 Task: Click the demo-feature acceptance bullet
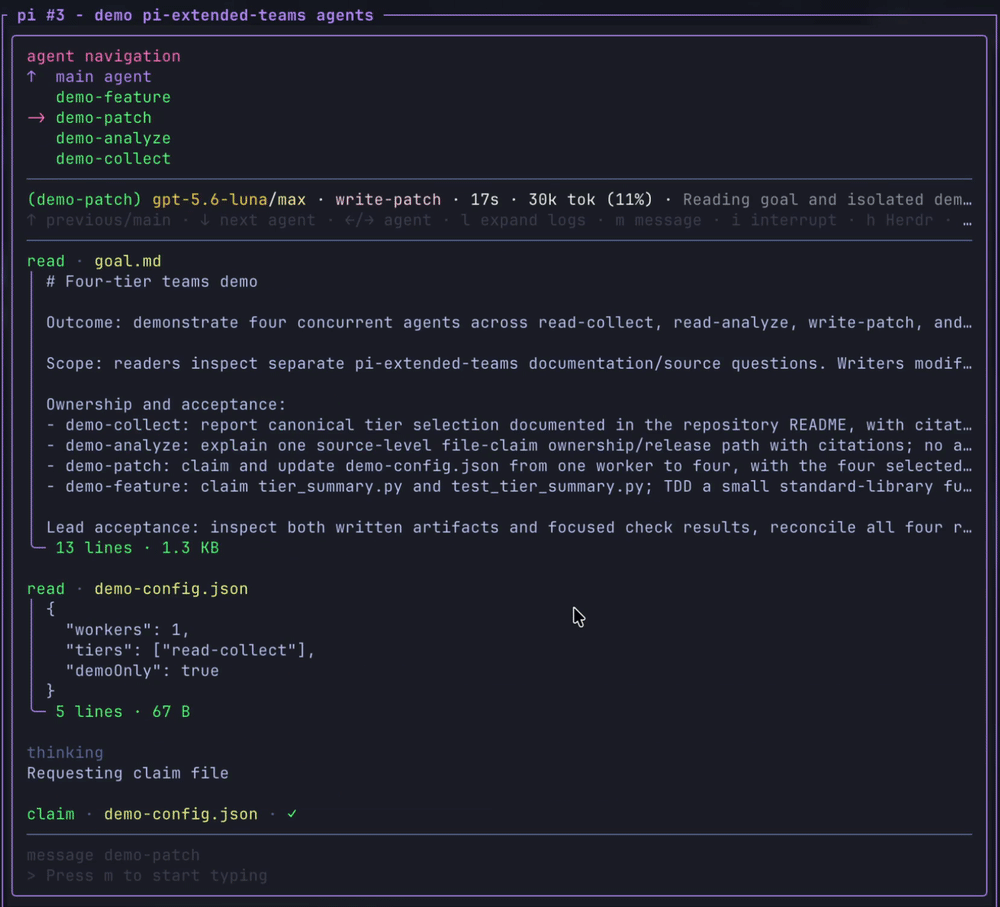coord(509,486)
